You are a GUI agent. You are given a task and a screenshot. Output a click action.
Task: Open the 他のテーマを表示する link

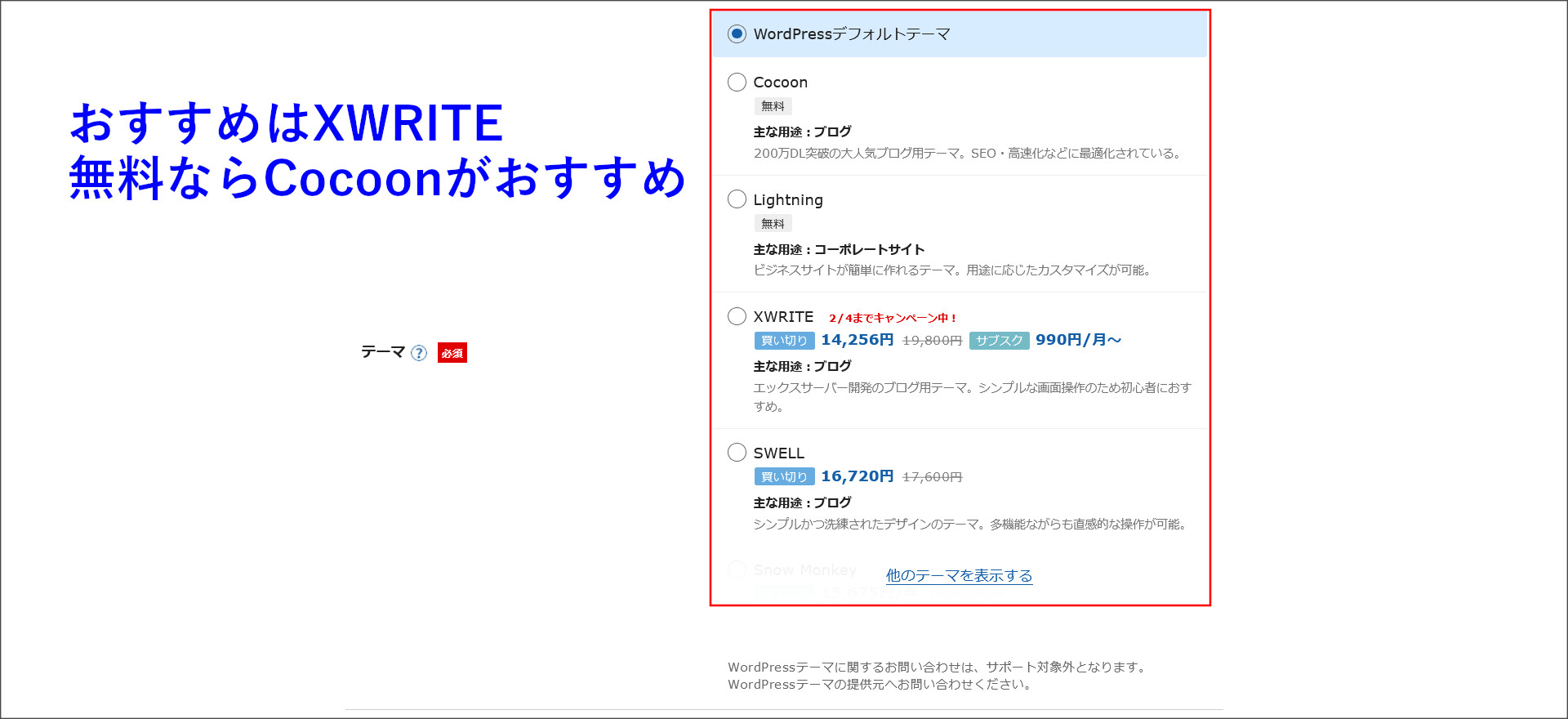point(959,576)
